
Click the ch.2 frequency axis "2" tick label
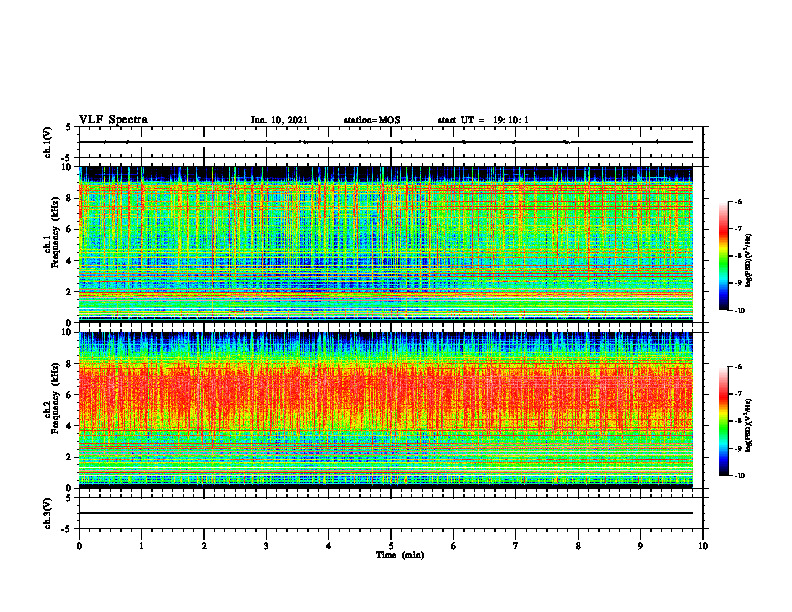69,457
